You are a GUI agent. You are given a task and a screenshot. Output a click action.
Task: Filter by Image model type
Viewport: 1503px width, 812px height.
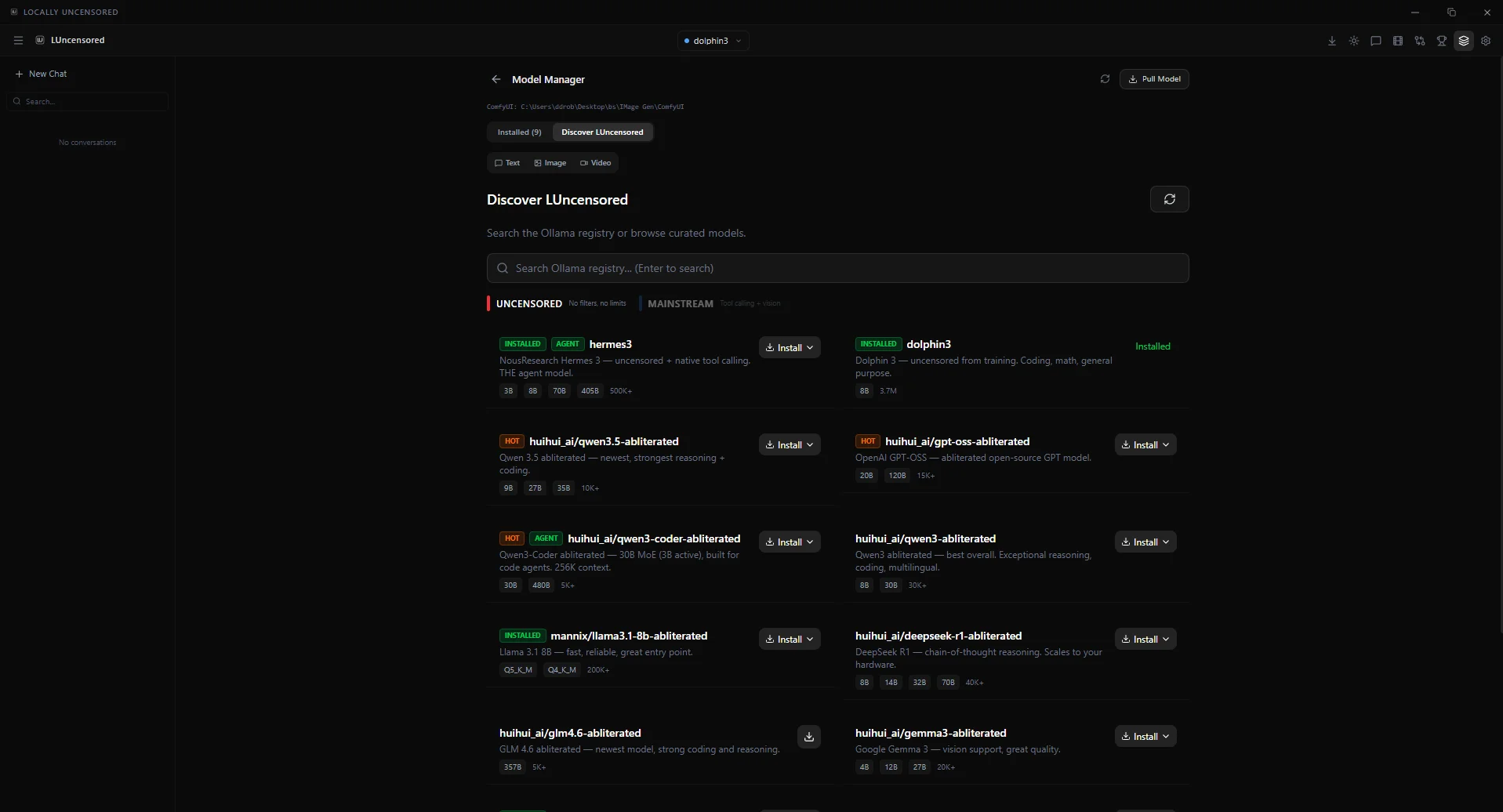[550, 163]
